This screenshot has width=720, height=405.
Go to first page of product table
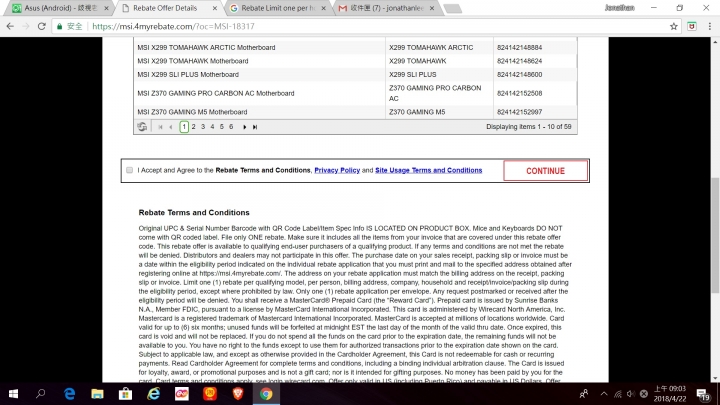[x=160, y=127]
